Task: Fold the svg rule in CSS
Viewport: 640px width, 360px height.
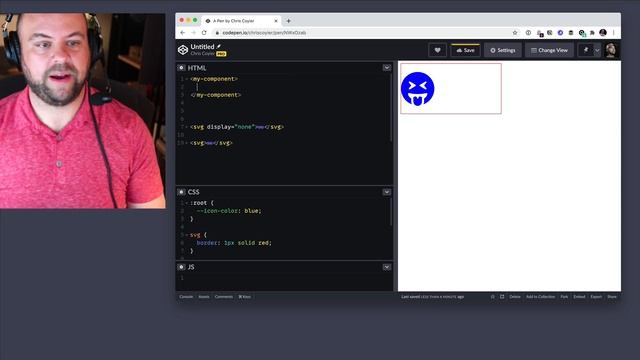Action: (x=187, y=235)
